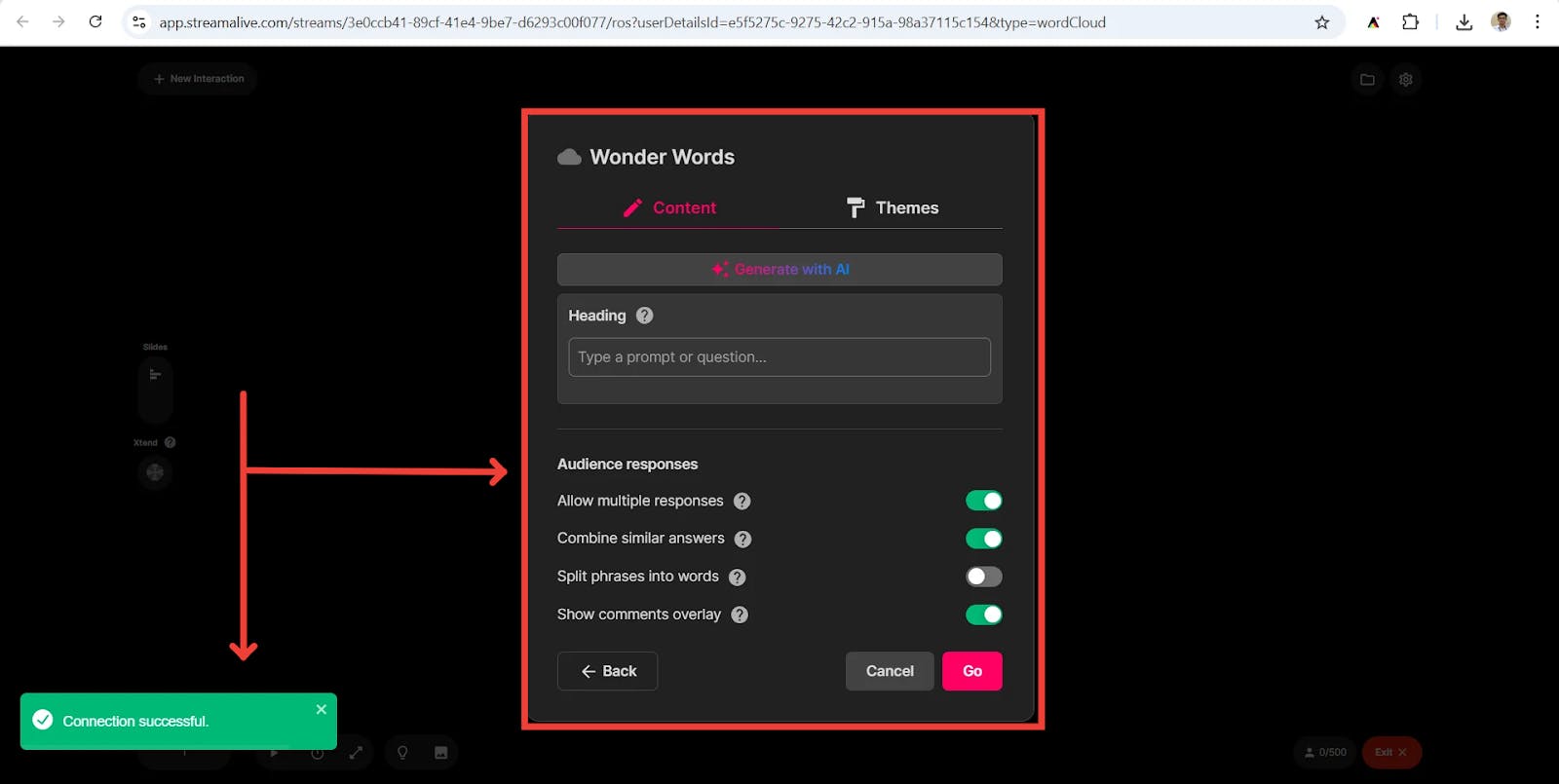Click the lightbulb icon in bottom toolbar
Screen dimensions: 1559x784
(402, 753)
